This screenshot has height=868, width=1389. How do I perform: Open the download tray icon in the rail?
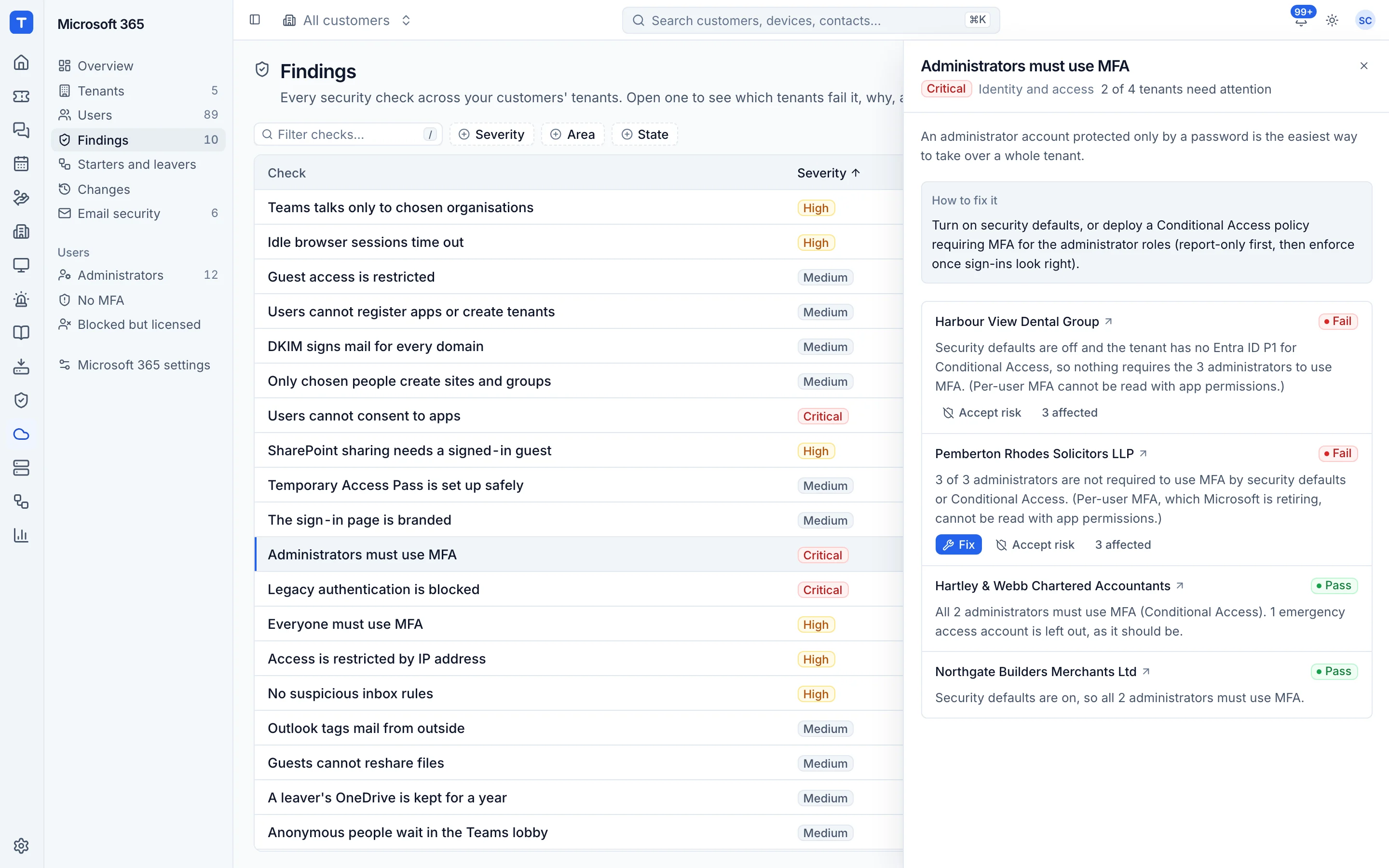point(21,366)
